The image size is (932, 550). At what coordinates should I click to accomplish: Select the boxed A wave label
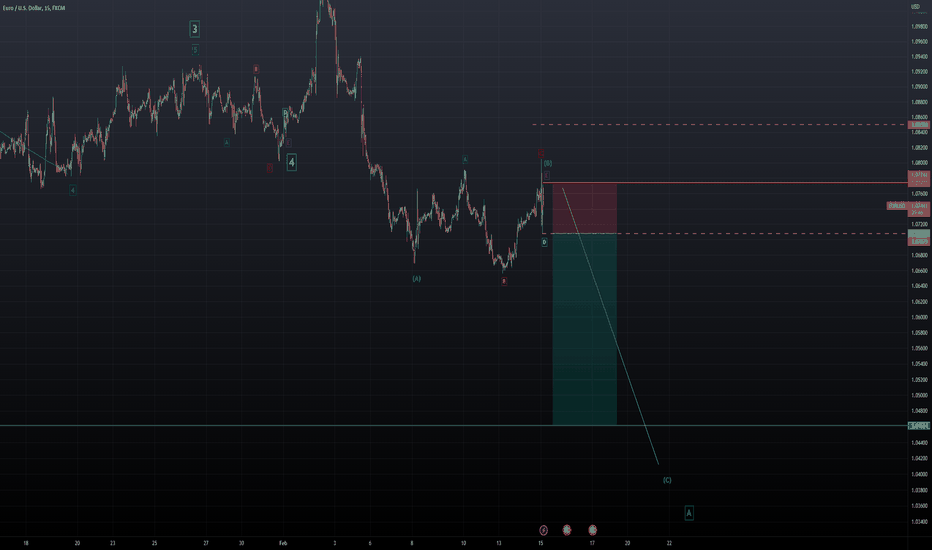689,513
